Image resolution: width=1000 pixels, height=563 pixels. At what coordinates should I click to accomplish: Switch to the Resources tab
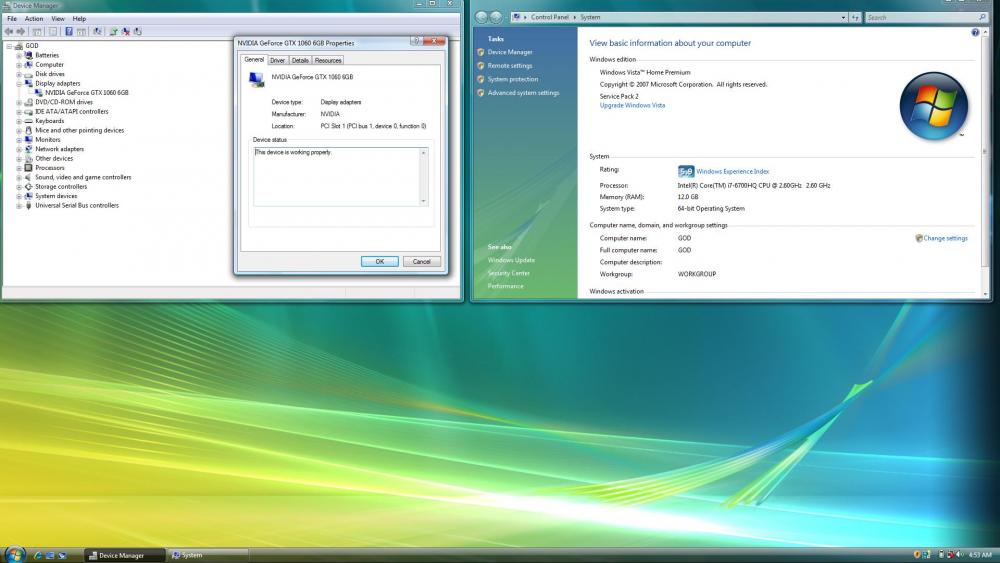pos(328,60)
